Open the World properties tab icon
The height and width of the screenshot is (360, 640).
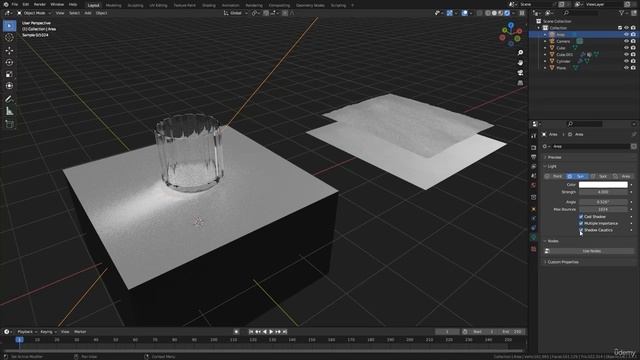tap(533, 185)
